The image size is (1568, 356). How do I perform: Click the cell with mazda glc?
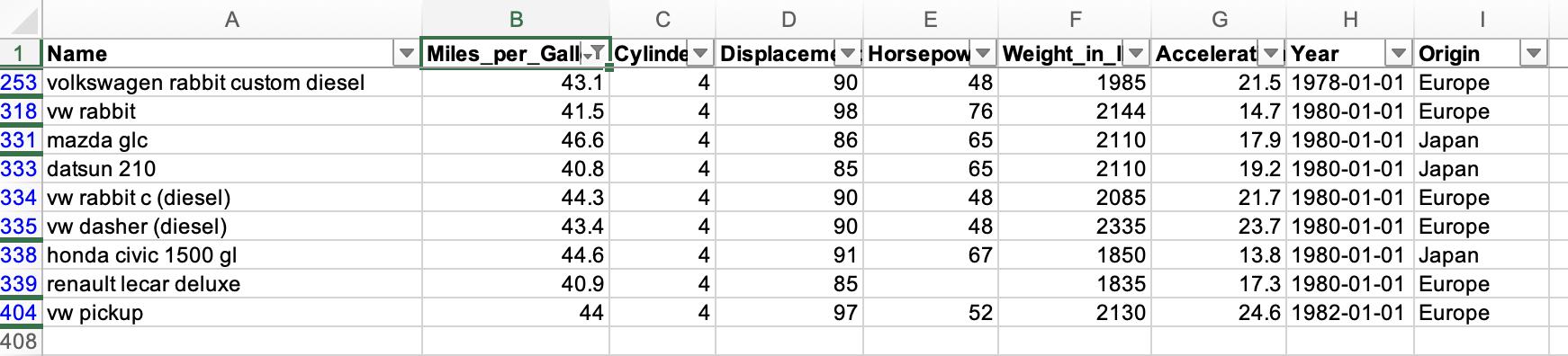[232, 140]
